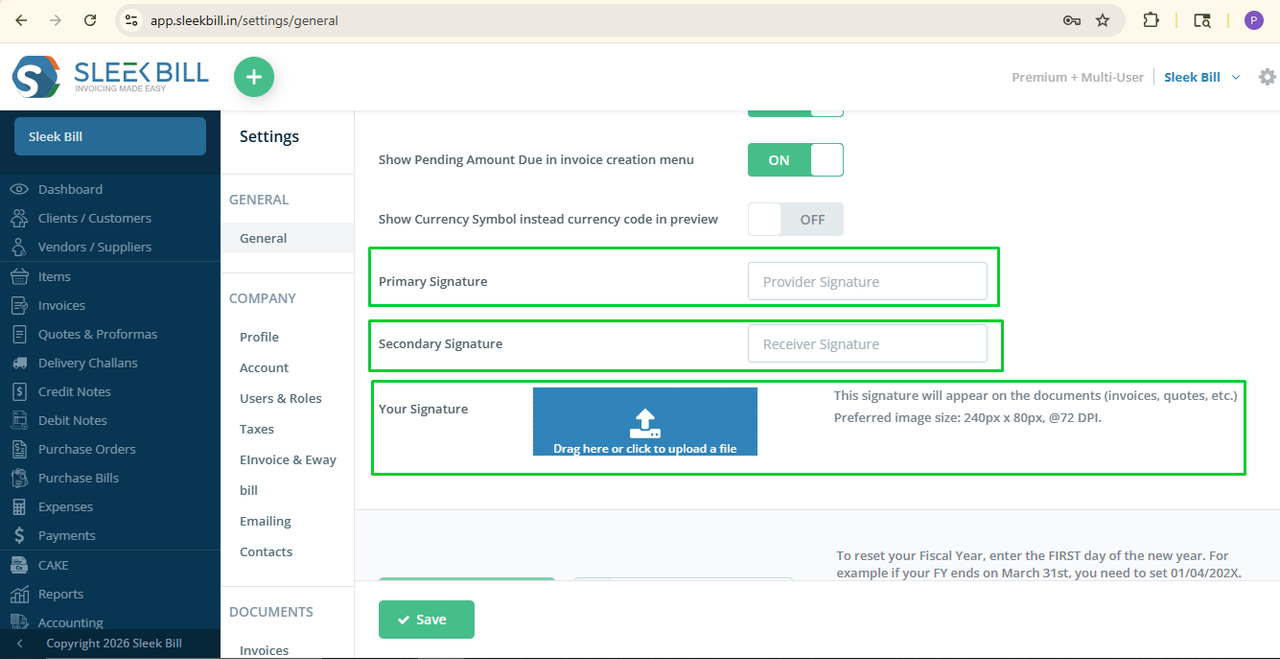Save the general settings
The width and height of the screenshot is (1280, 659).
pyautogui.click(x=426, y=619)
